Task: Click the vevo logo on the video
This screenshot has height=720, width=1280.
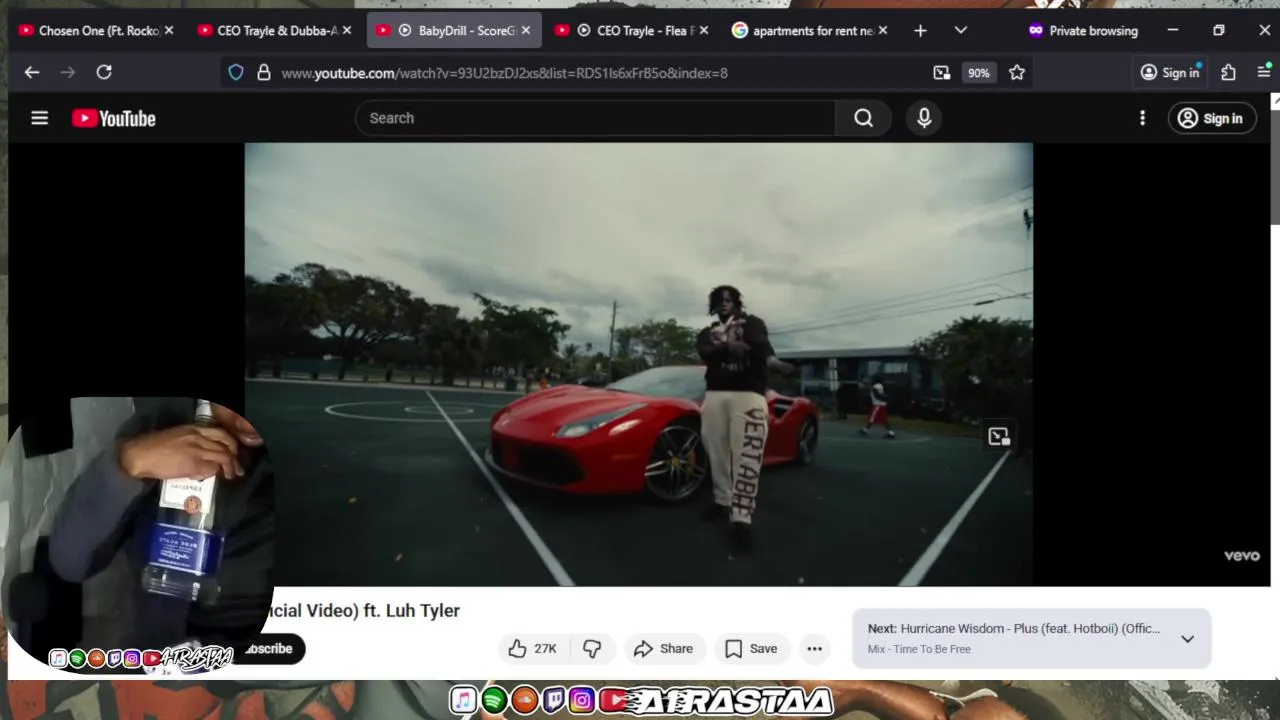Action: pos(1242,556)
